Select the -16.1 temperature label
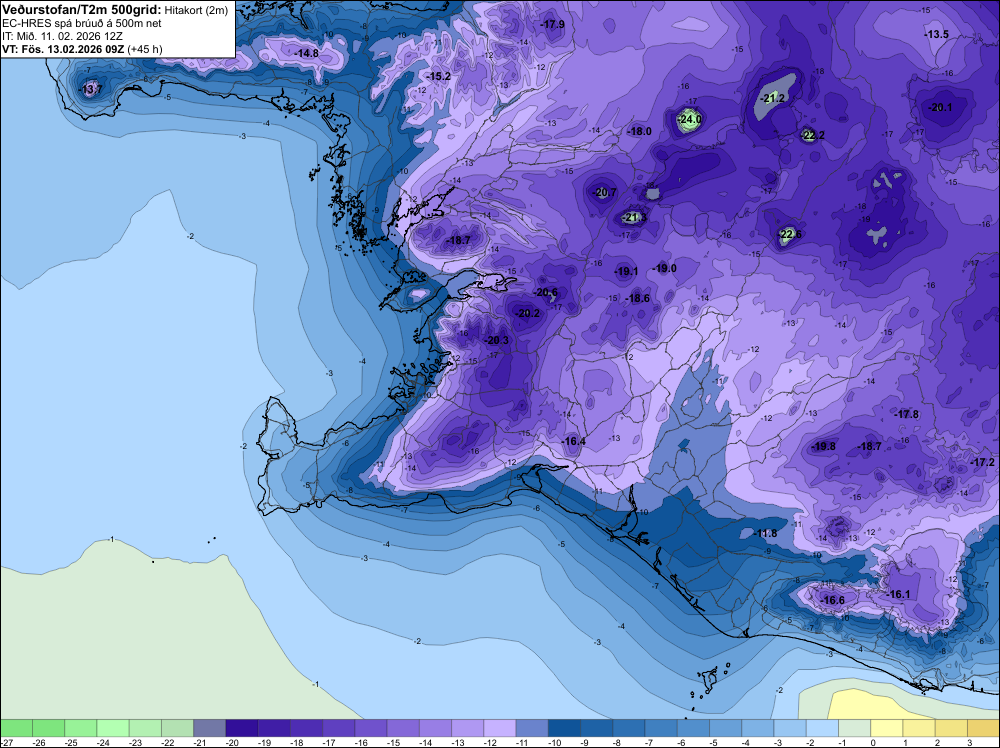This screenshot has width=1000, height=748. pos(899,594)
